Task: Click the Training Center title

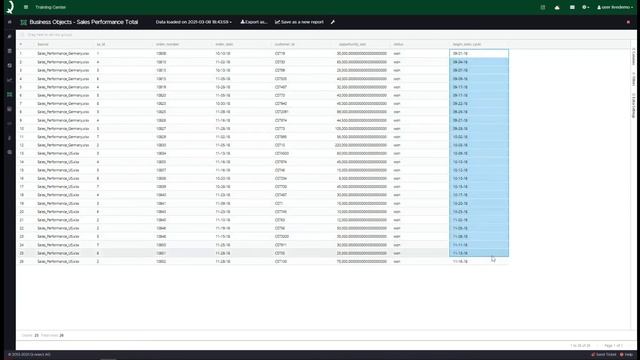Action: pyautogui.click(x=50, y=7)
